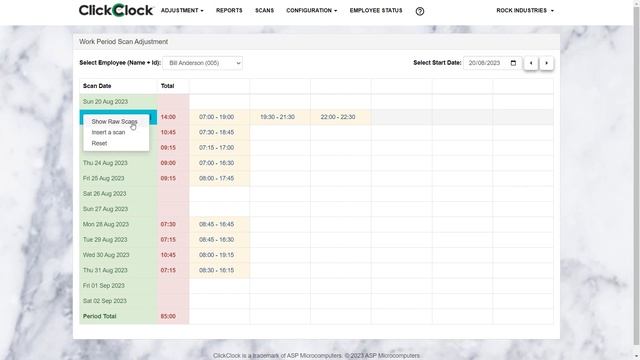
Task: Open the employee selector showing Bill Anderson
Action: point(202,63)
